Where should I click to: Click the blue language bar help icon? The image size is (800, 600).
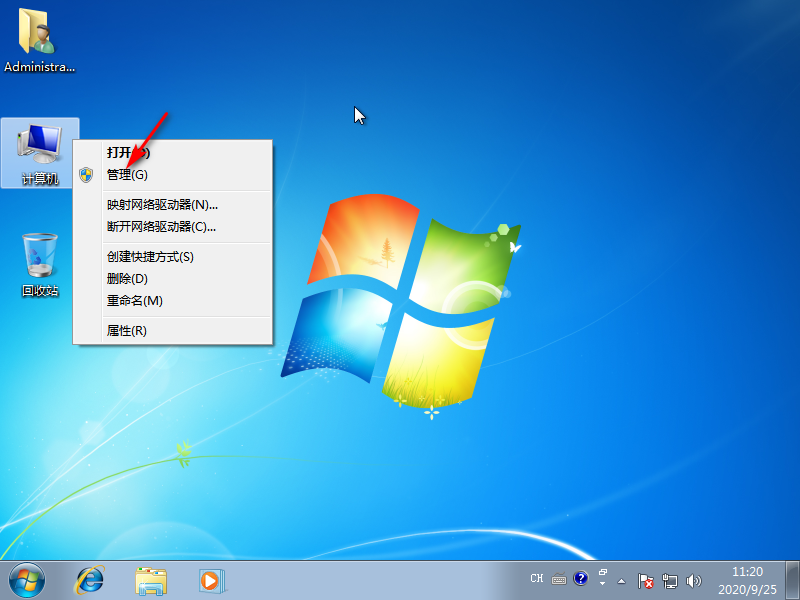coord(580,579)
